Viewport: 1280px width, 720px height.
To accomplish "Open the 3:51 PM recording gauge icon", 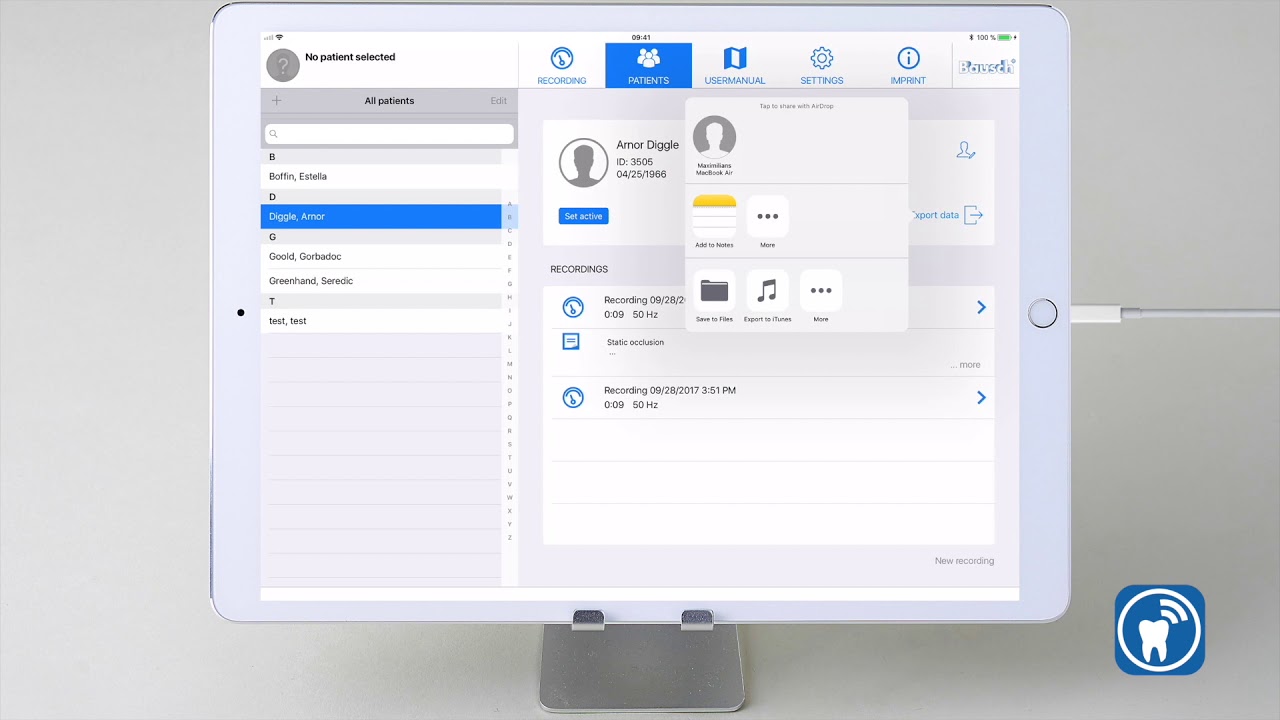I will tap(573, 397).
